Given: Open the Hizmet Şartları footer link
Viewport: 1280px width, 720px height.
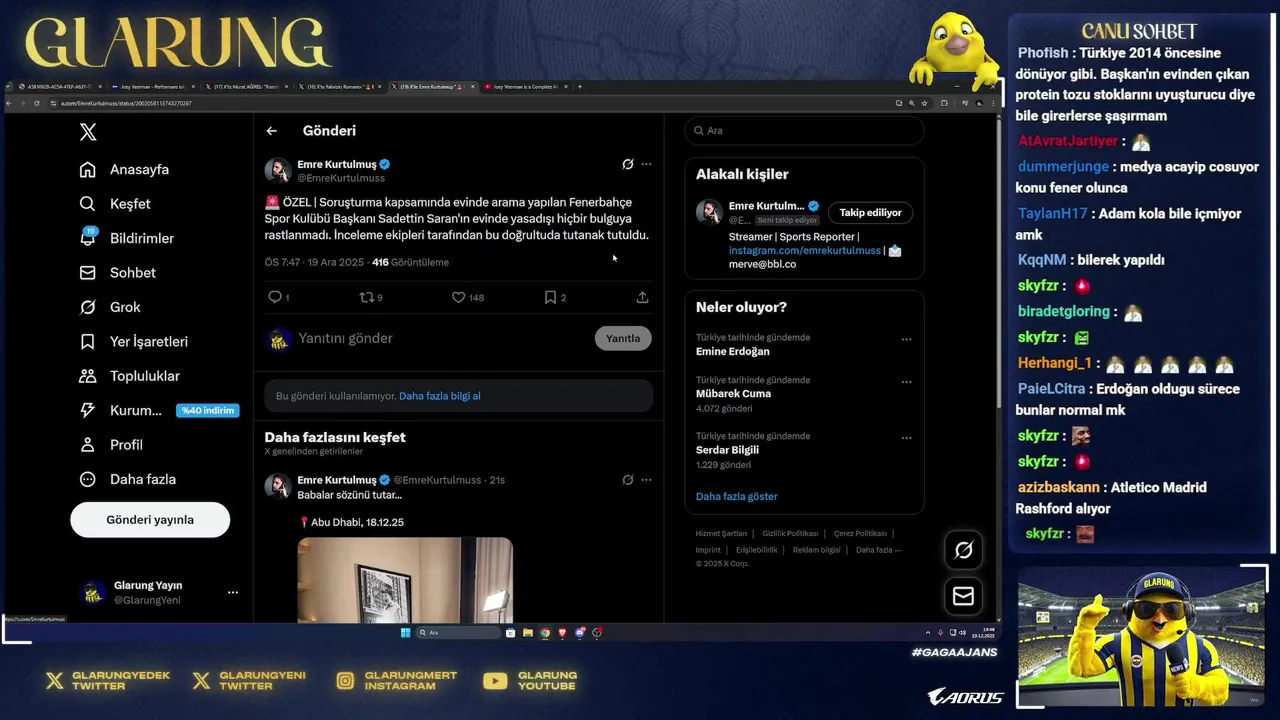Looking at the screenshot, I should 721,534.
